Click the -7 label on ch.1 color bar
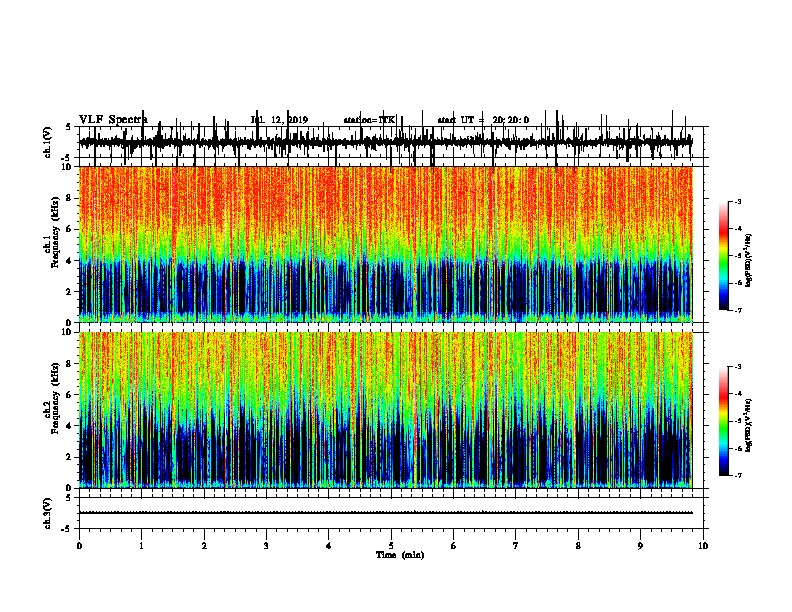 [x=737, y=310]
